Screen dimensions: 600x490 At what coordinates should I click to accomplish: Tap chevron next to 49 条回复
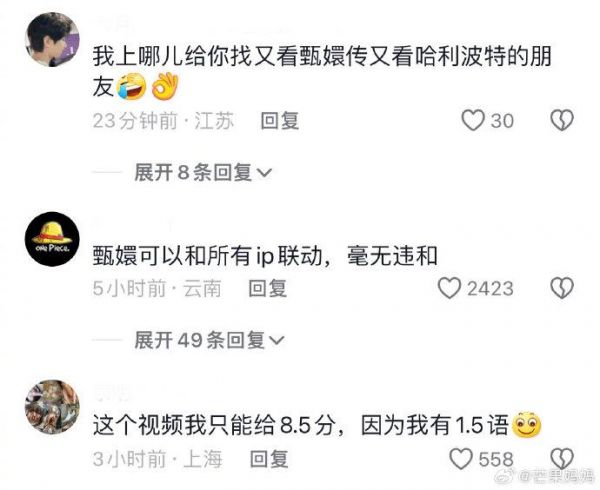point(277,340)
